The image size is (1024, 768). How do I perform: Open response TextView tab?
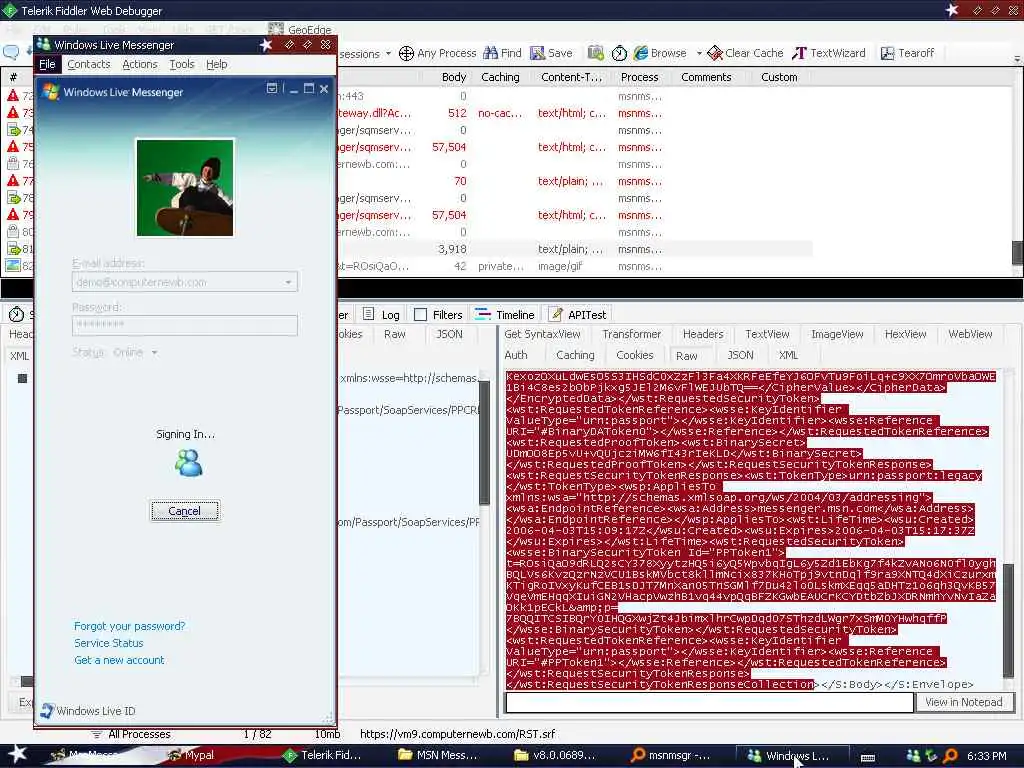pyautogui.click(x=767, y=334)
